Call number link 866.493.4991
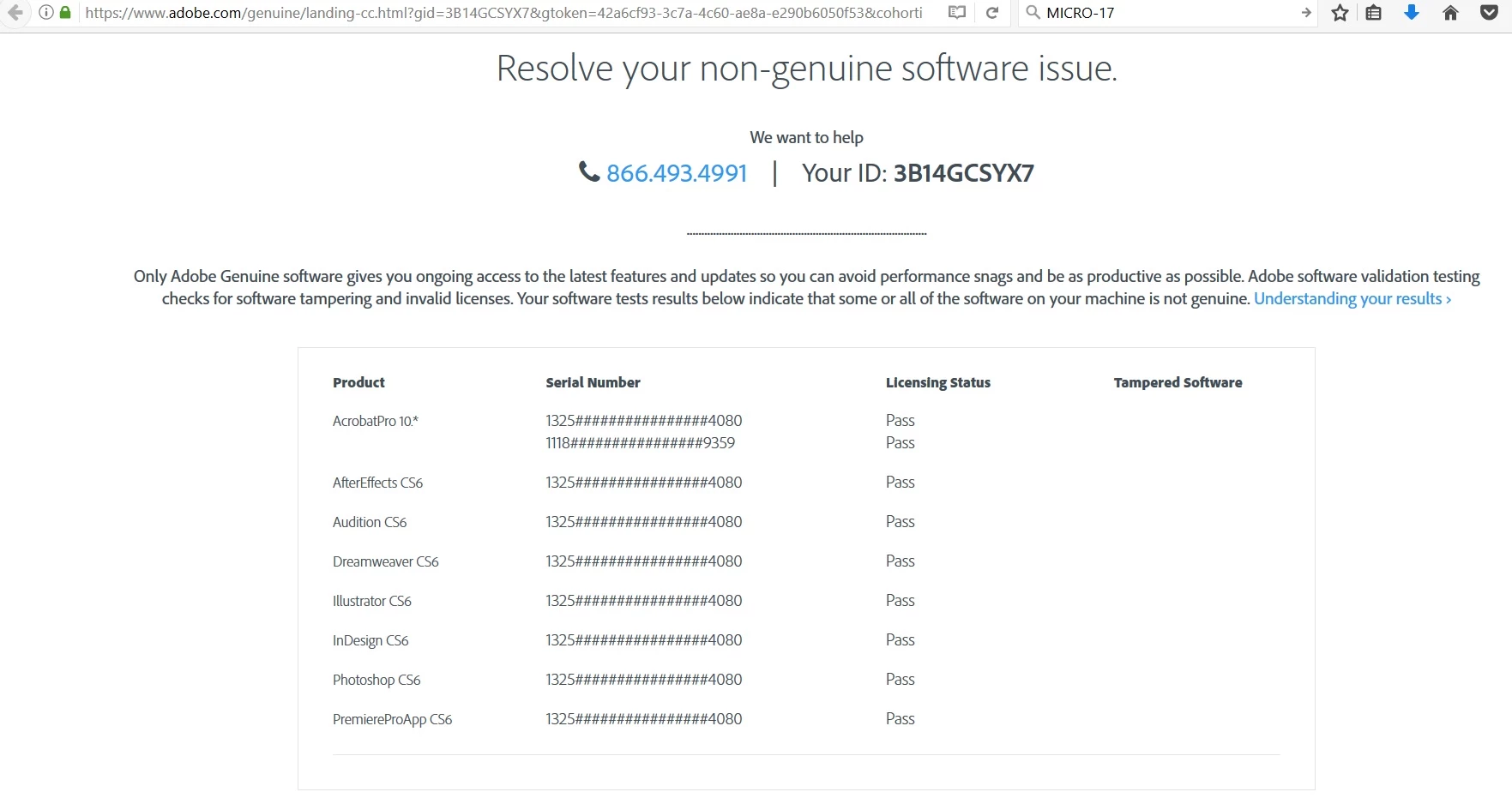 tap(677, 173)
